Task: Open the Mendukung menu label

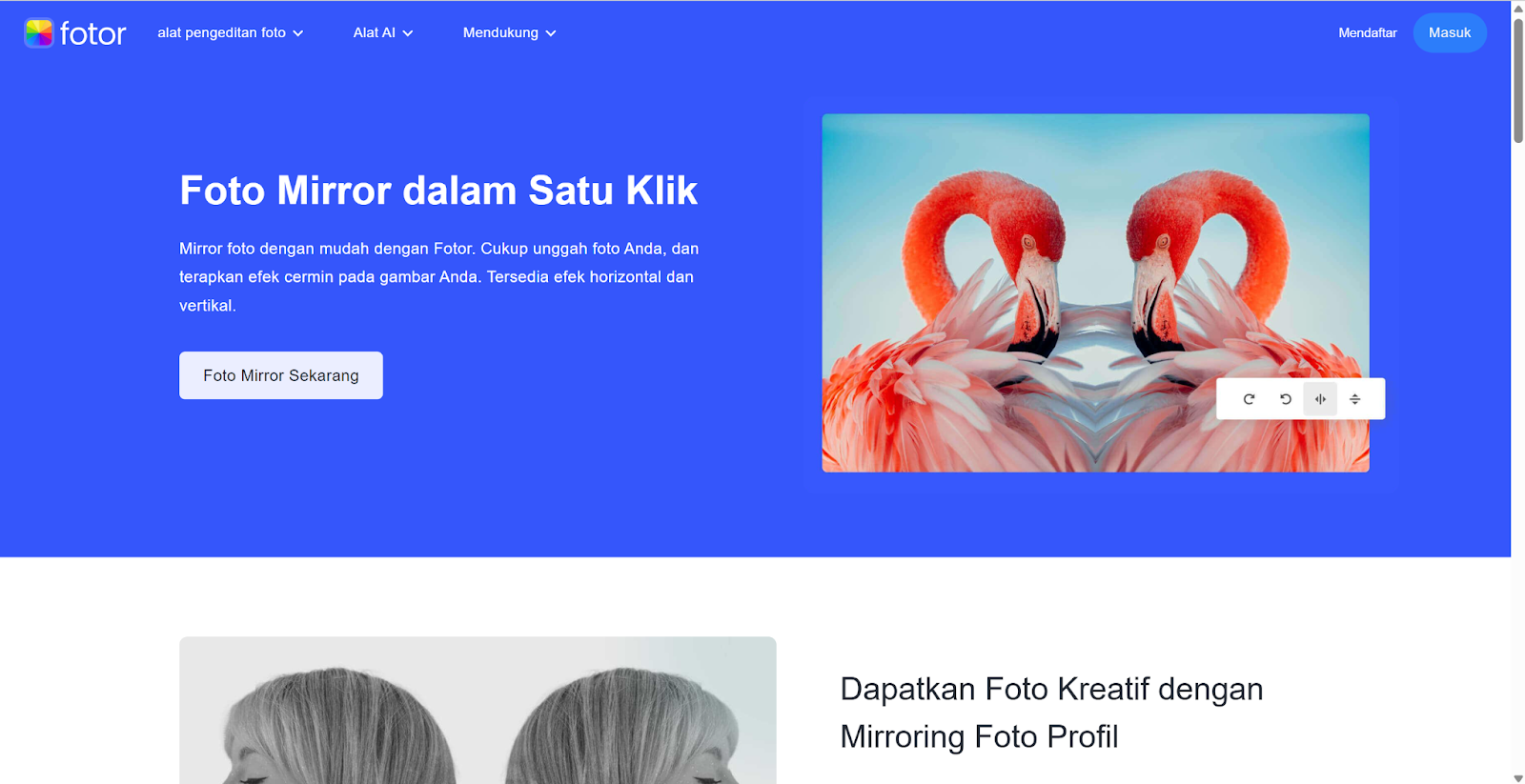Action: pos(500,32)
